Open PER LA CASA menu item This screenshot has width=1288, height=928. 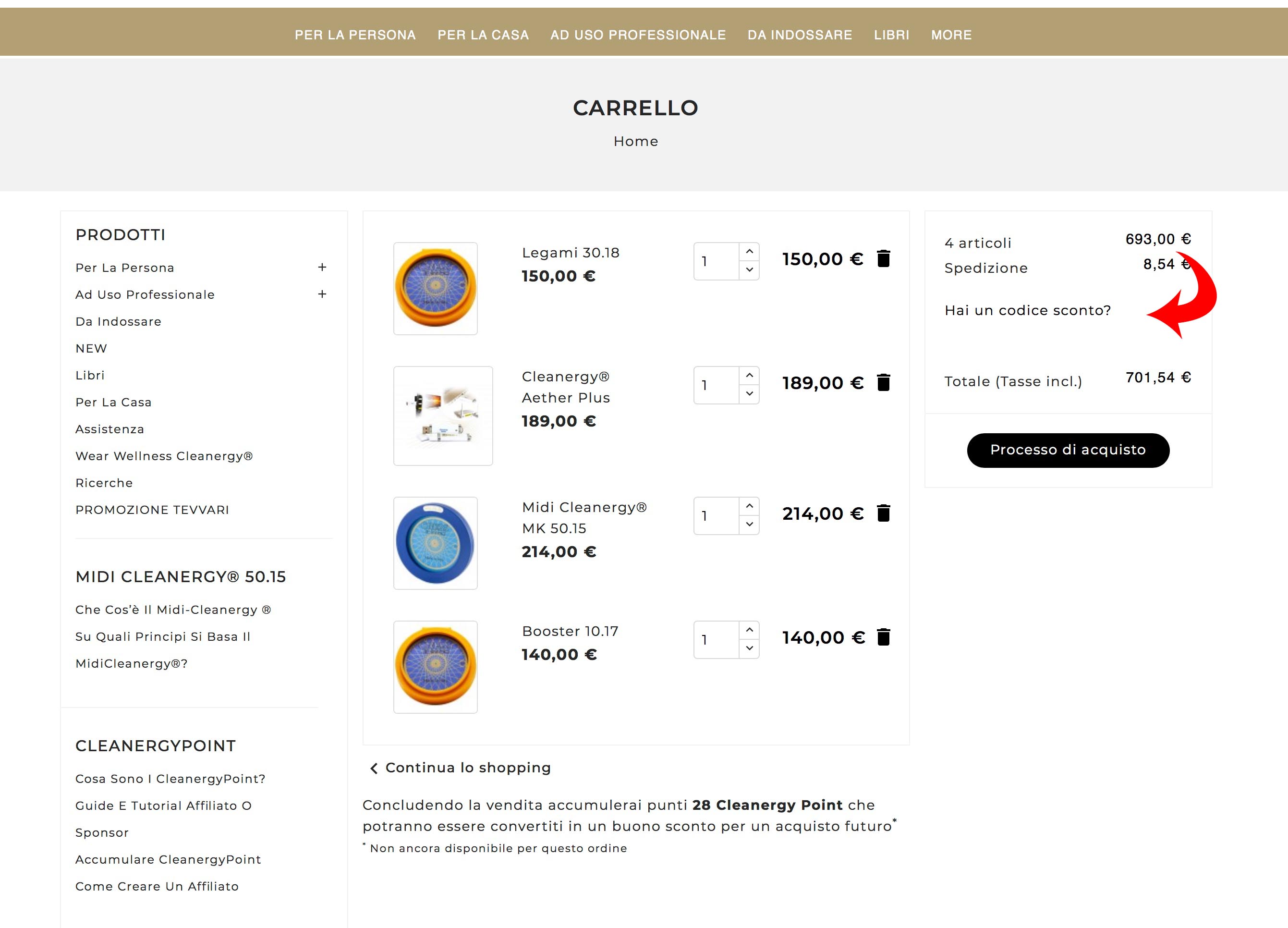483,35
